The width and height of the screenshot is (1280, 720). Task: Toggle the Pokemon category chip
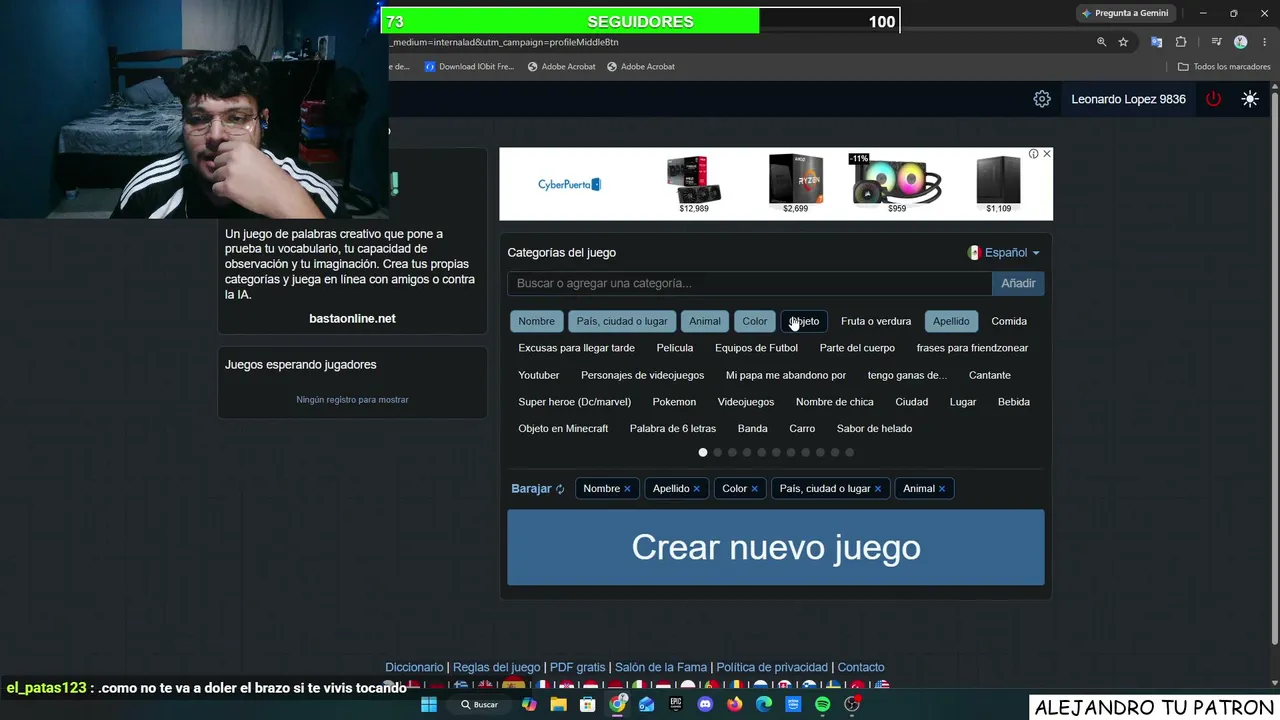click(x=674, y=402)
